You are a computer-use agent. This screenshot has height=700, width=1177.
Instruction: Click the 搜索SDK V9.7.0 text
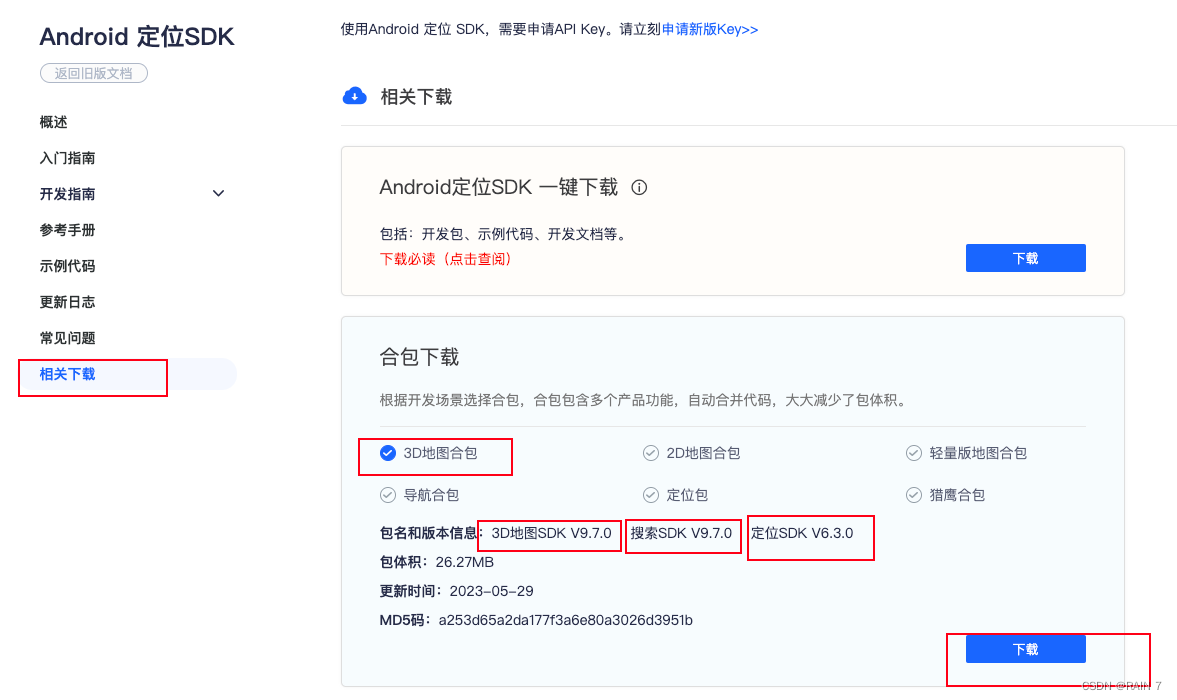[681, 533]
